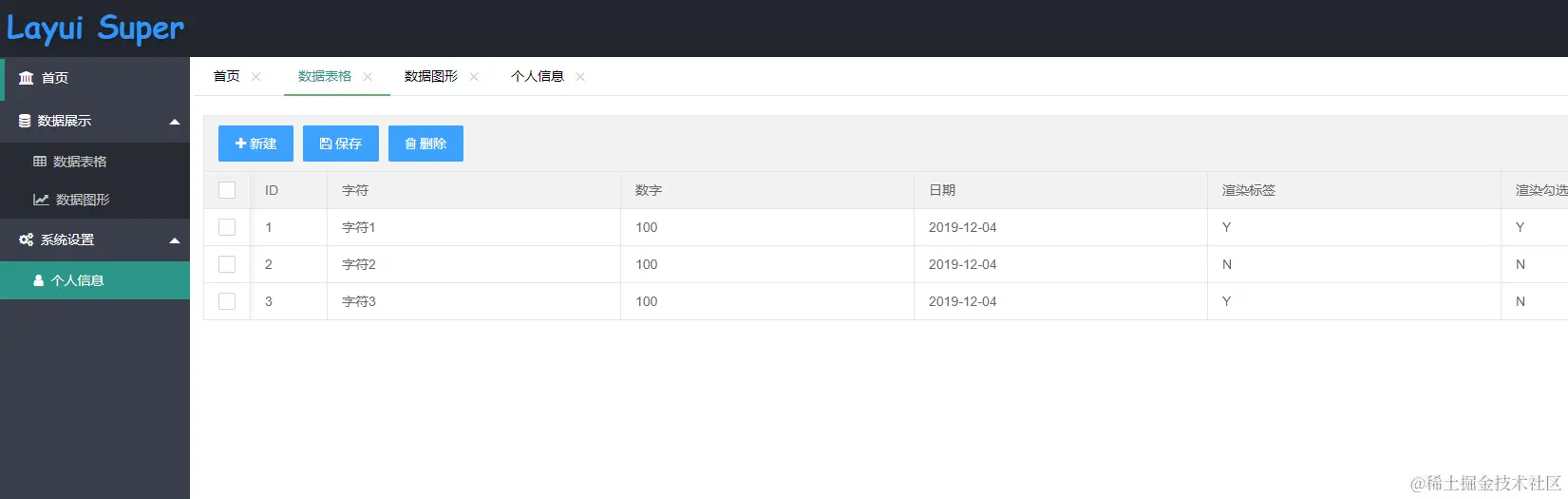Click the user icon beside 个人信息
This screenshot has height=499, width=1568.
38,280
